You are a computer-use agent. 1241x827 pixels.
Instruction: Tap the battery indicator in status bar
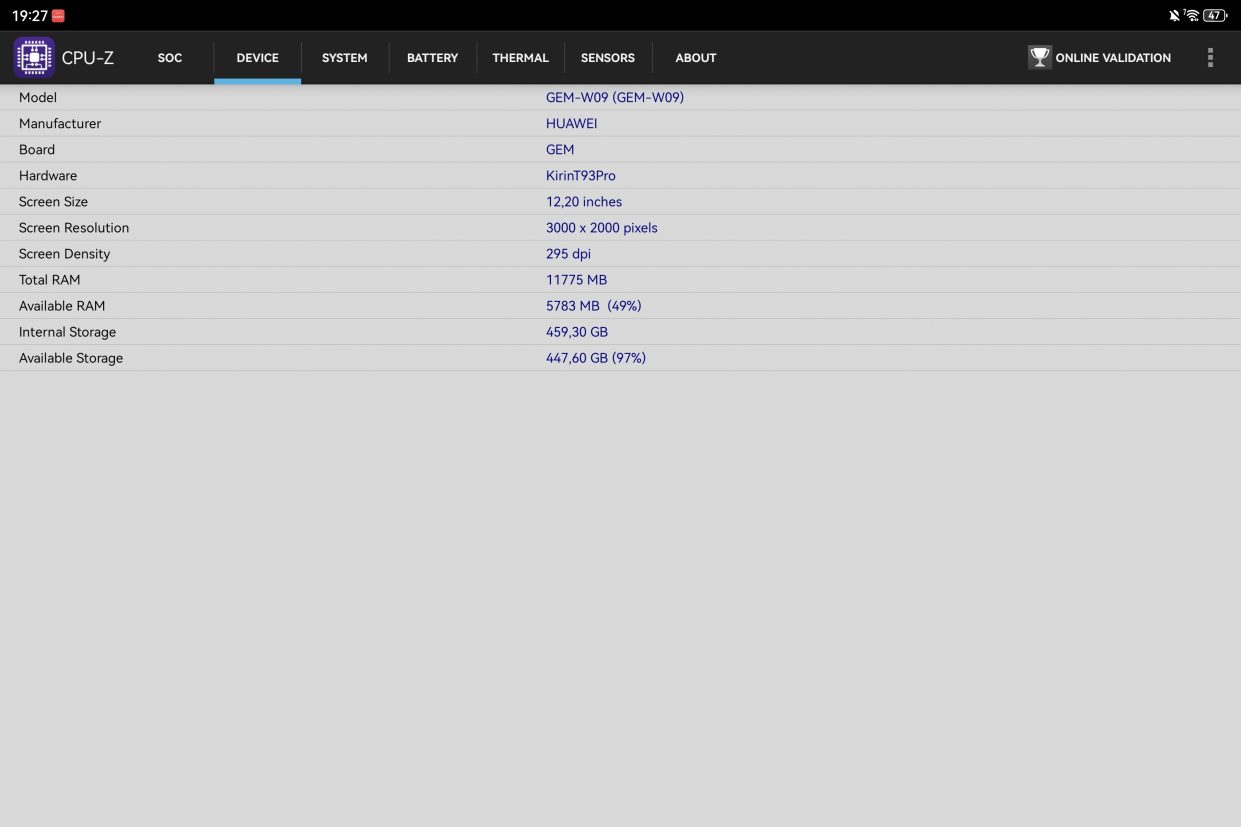point(1215,15)
